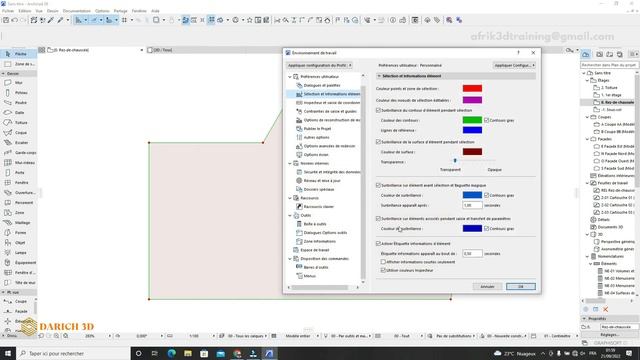
Task: Click the Transparence slider handle
Action: tap(455, 160)
